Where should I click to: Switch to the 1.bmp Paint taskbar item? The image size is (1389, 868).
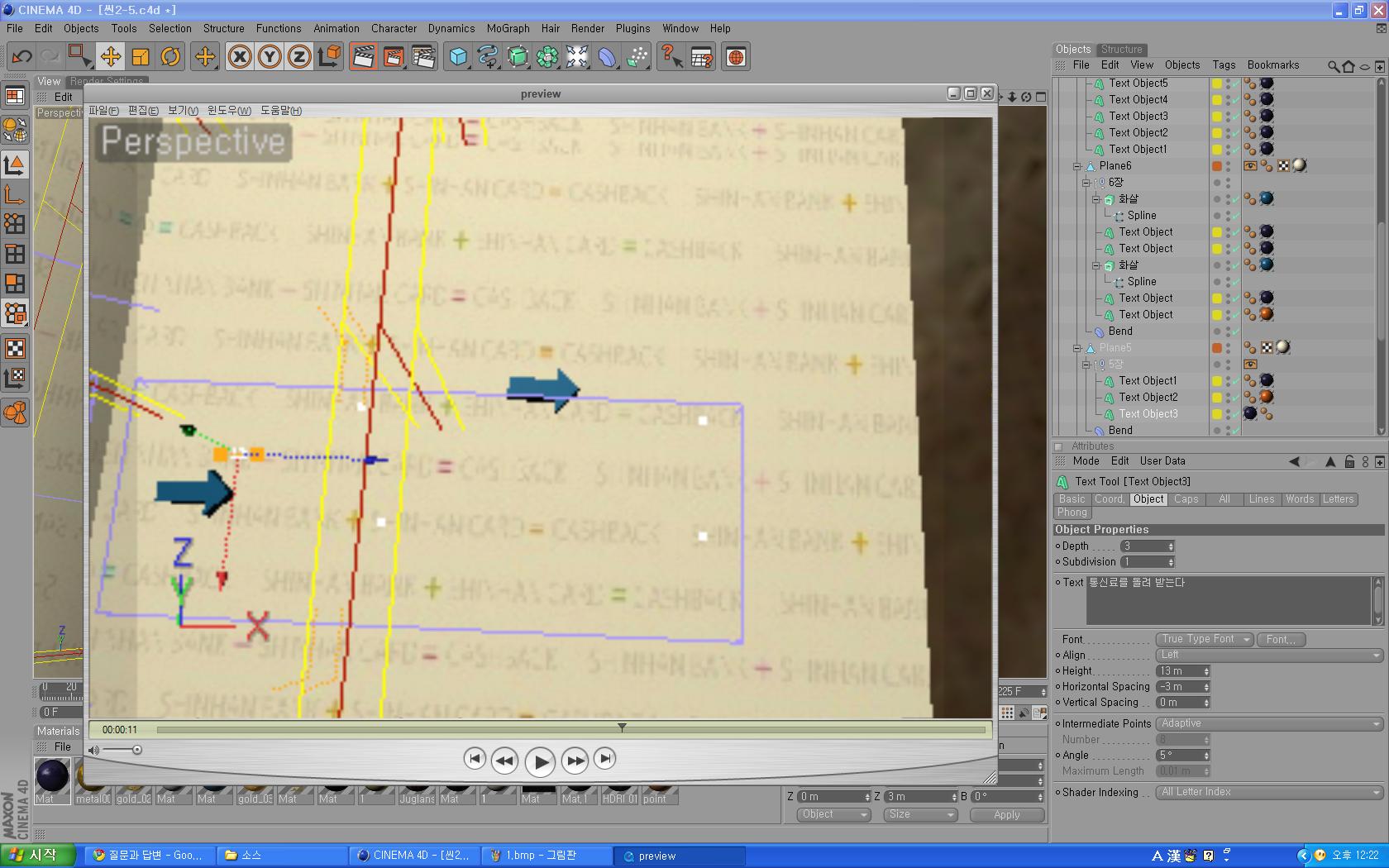pyautogui.click(x=547, y=856)
